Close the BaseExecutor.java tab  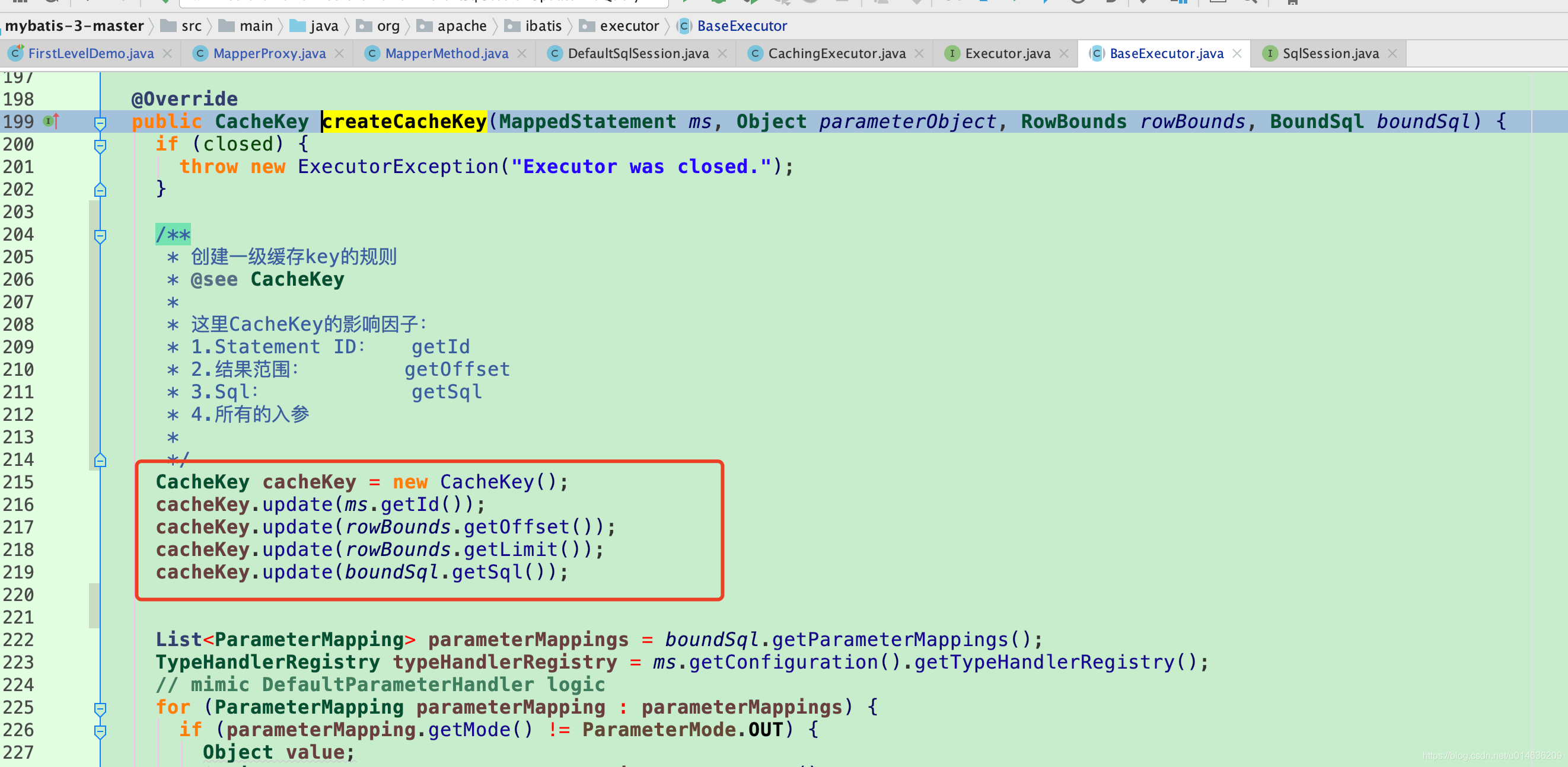coord(1238,53)
